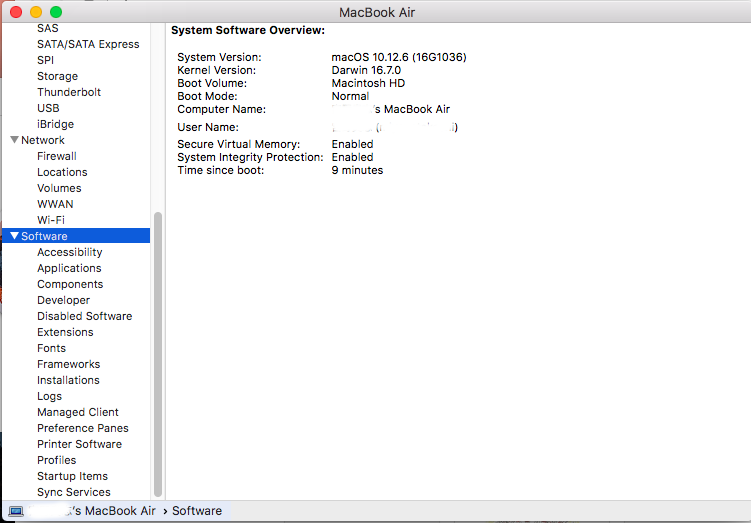Click Software in the path bar
Viewport: 751px width, 523px height.
[x=197, y=511]
